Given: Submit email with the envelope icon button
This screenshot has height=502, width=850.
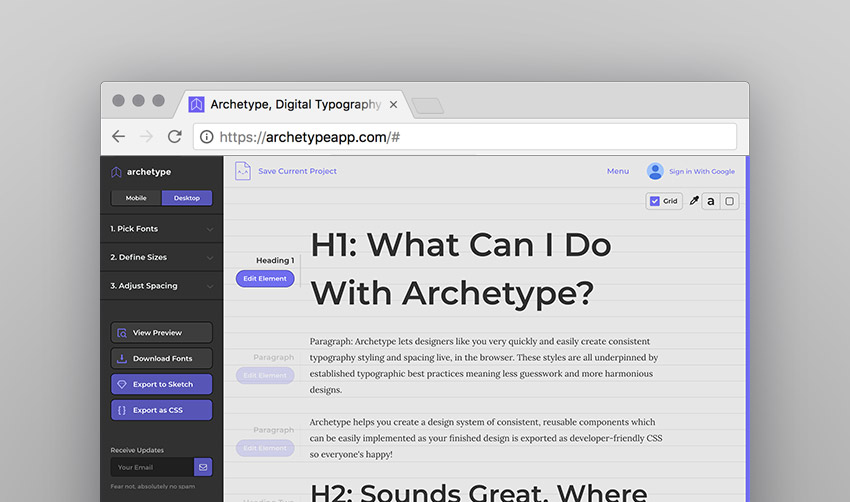Looking at the screenshot, I should [203, 467].
